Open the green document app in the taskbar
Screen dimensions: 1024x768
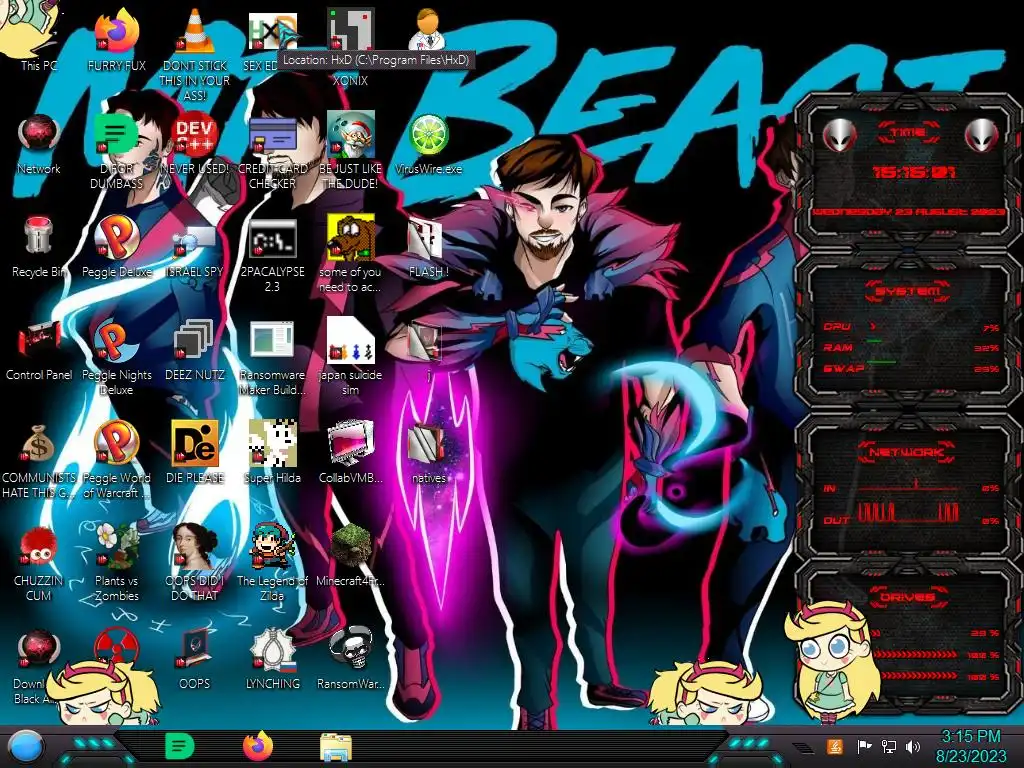(x=179, y=746)
